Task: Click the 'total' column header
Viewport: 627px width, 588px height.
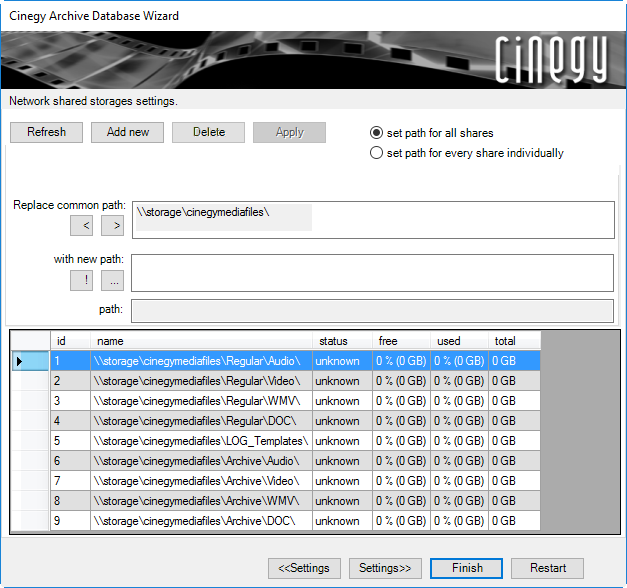Action: click(x=514, y=341)
